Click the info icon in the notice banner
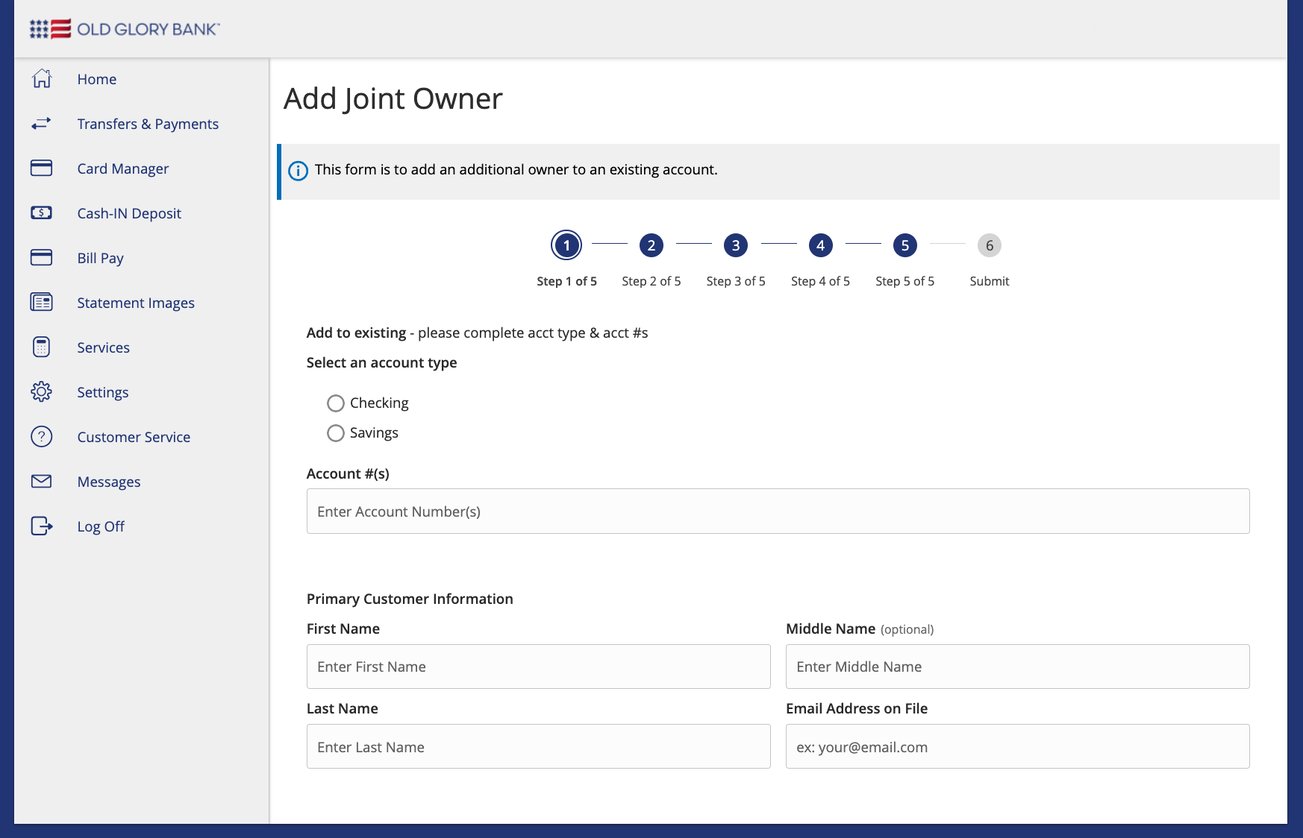The height and width of the screenshot is (838, 1303). coord(297,170)
